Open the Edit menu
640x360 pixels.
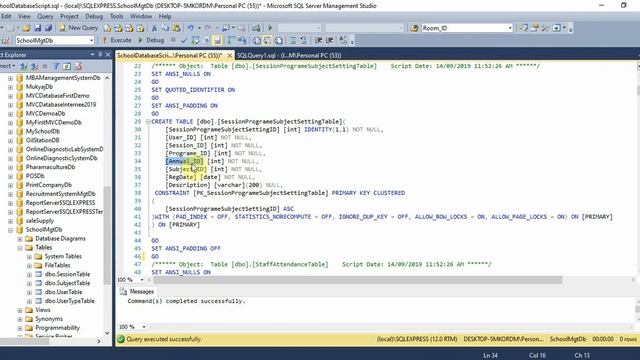coord(6,16)
